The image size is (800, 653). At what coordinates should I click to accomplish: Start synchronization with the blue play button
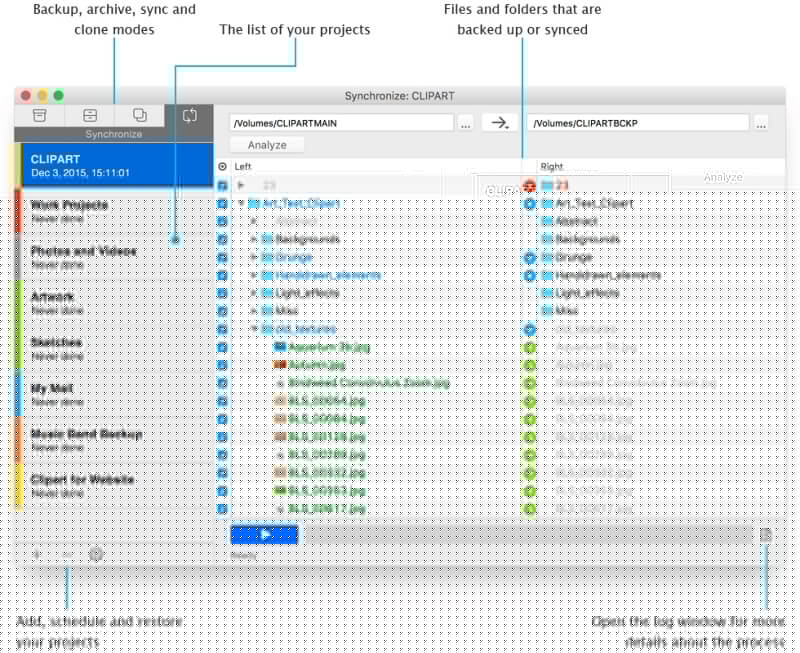tap(264, 535)
